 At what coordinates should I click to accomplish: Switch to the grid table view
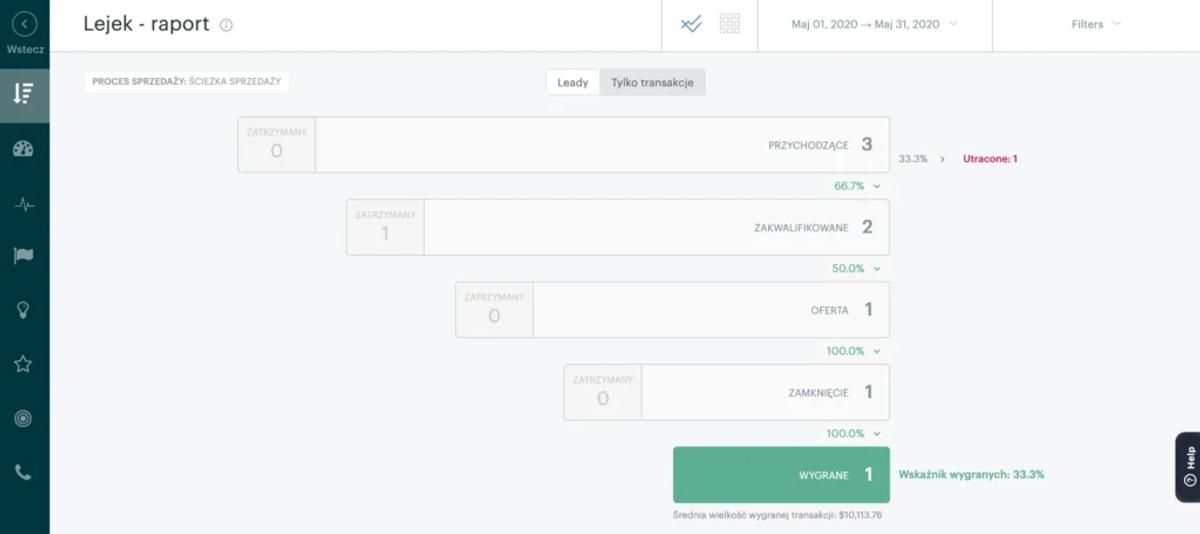(729, 24)
